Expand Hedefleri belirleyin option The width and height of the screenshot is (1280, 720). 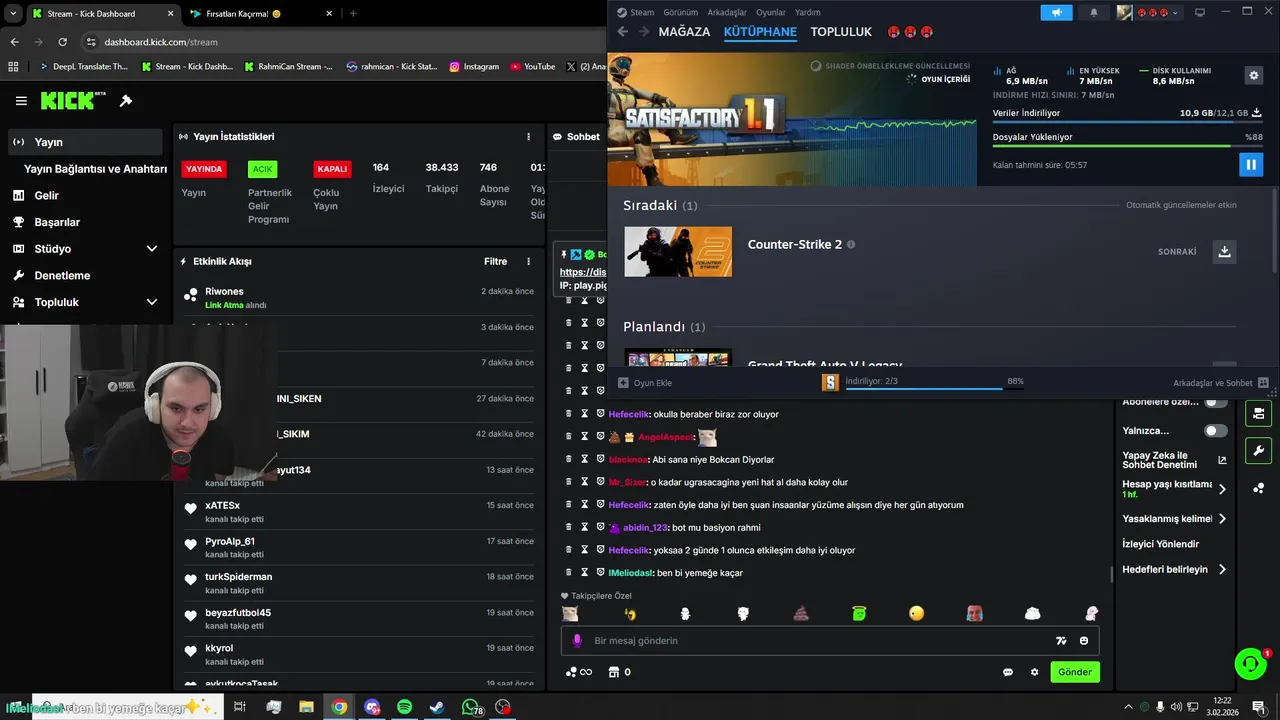pyautogui.click(x=1222, y=570)
